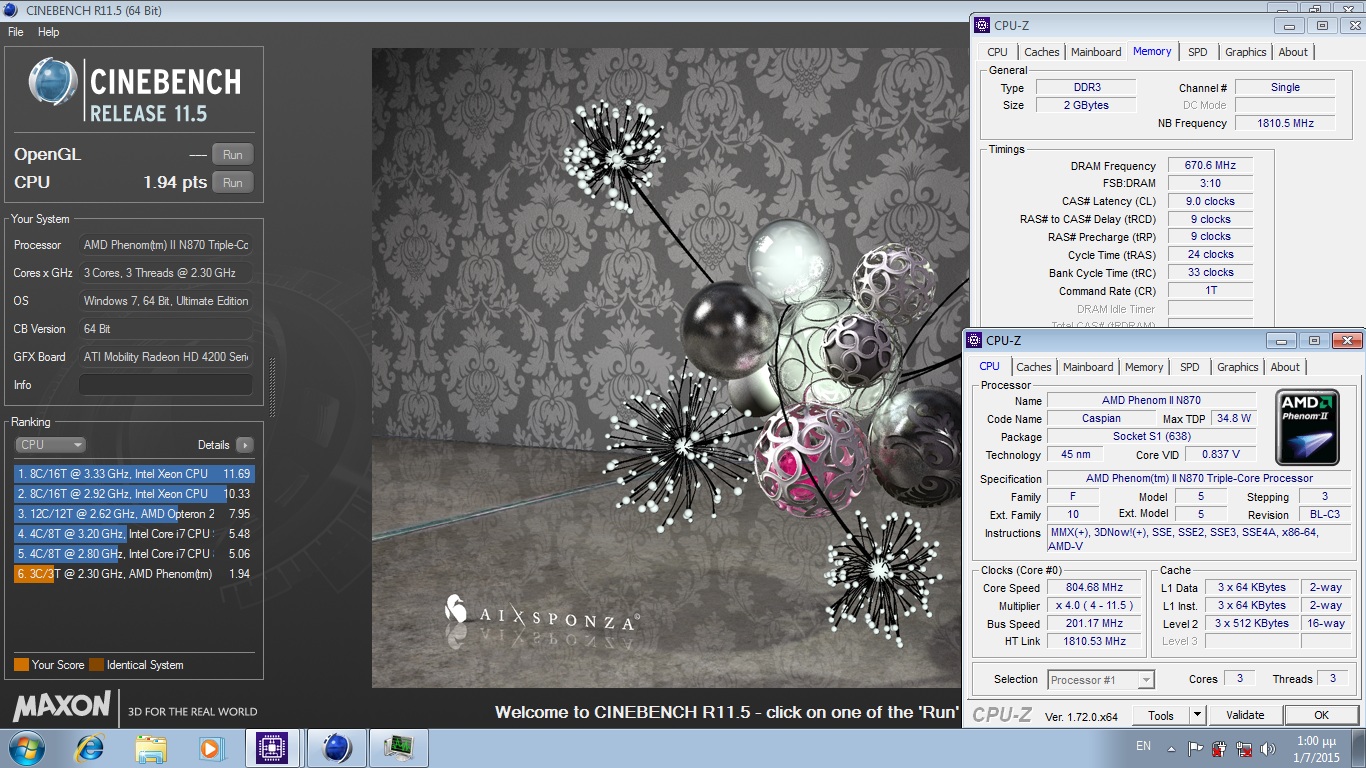
Task: Open the File menu in Cinebench
Action: 15,32
